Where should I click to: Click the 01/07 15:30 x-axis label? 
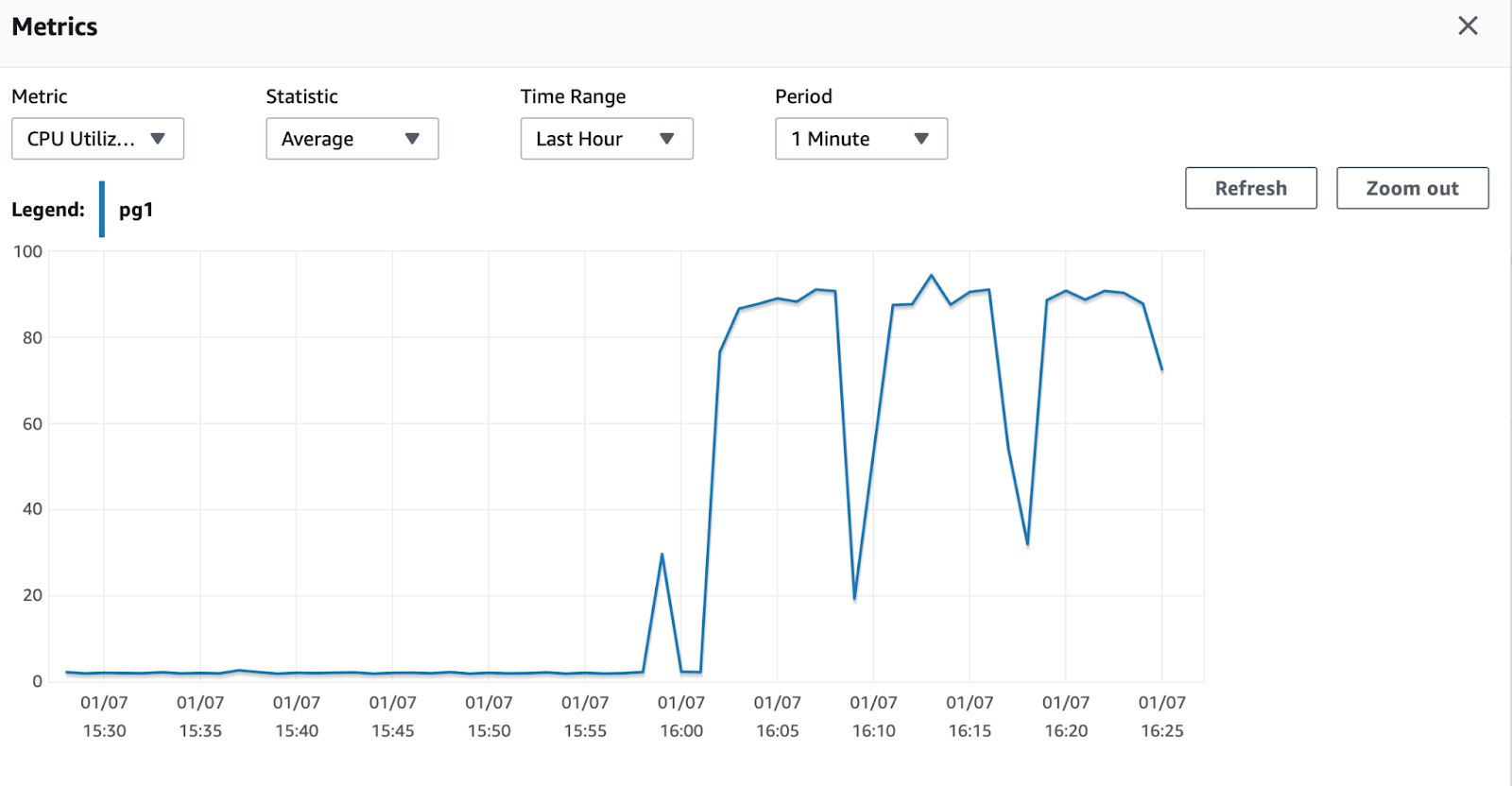point(104,716)
